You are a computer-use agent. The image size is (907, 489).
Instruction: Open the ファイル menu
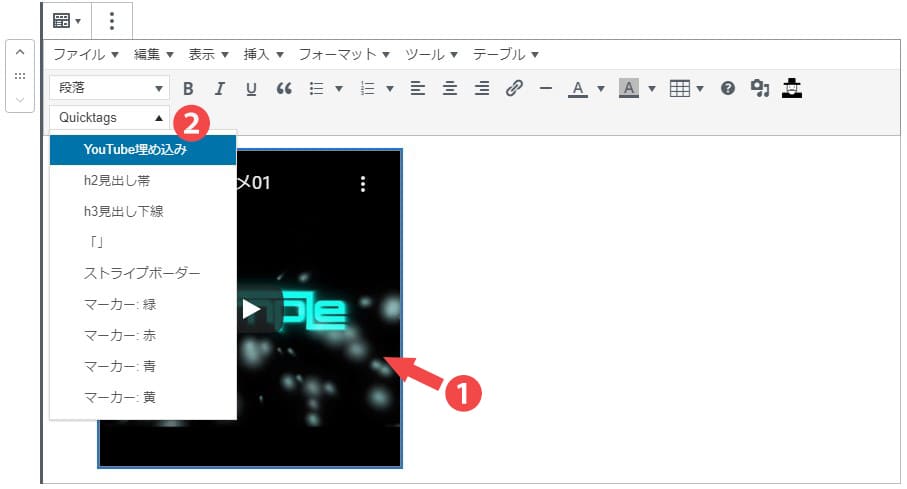tap(85, 54)
